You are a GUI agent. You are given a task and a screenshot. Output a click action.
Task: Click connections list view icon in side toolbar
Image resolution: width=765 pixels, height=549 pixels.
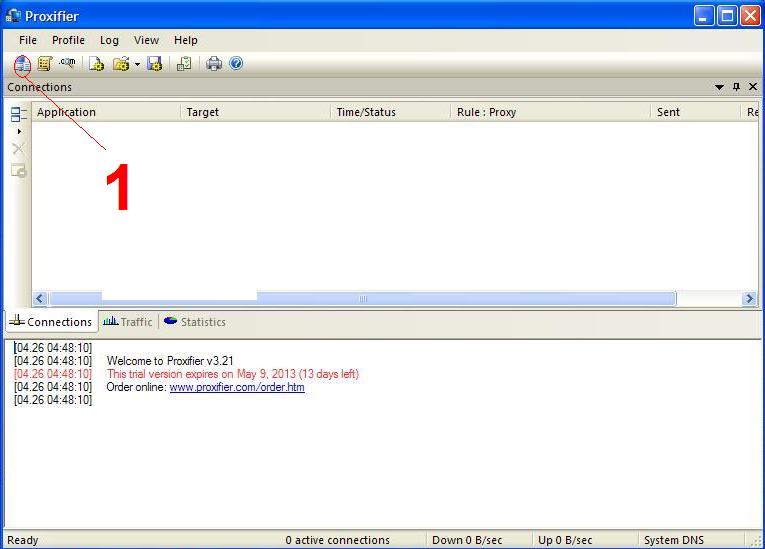click(x=19, y=115)
